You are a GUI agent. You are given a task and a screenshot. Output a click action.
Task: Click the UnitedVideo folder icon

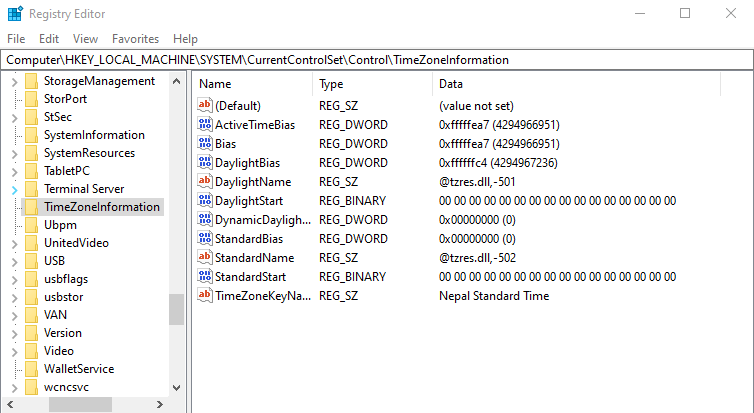[x=31, y=243]
